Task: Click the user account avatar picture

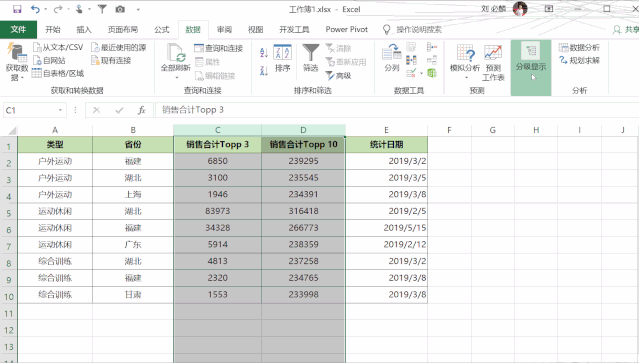Action: click(520, 9)
